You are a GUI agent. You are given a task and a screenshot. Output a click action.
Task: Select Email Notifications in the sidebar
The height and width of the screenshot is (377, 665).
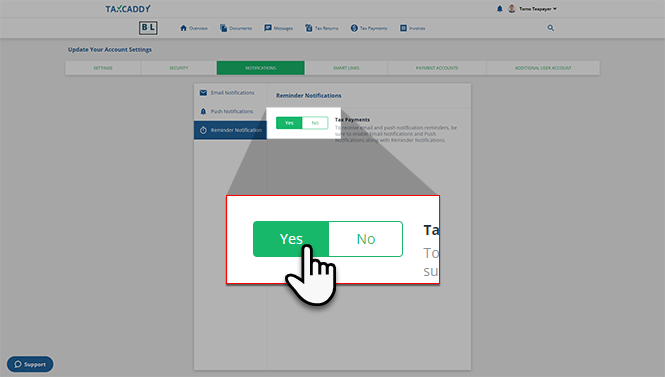[230, 93]
